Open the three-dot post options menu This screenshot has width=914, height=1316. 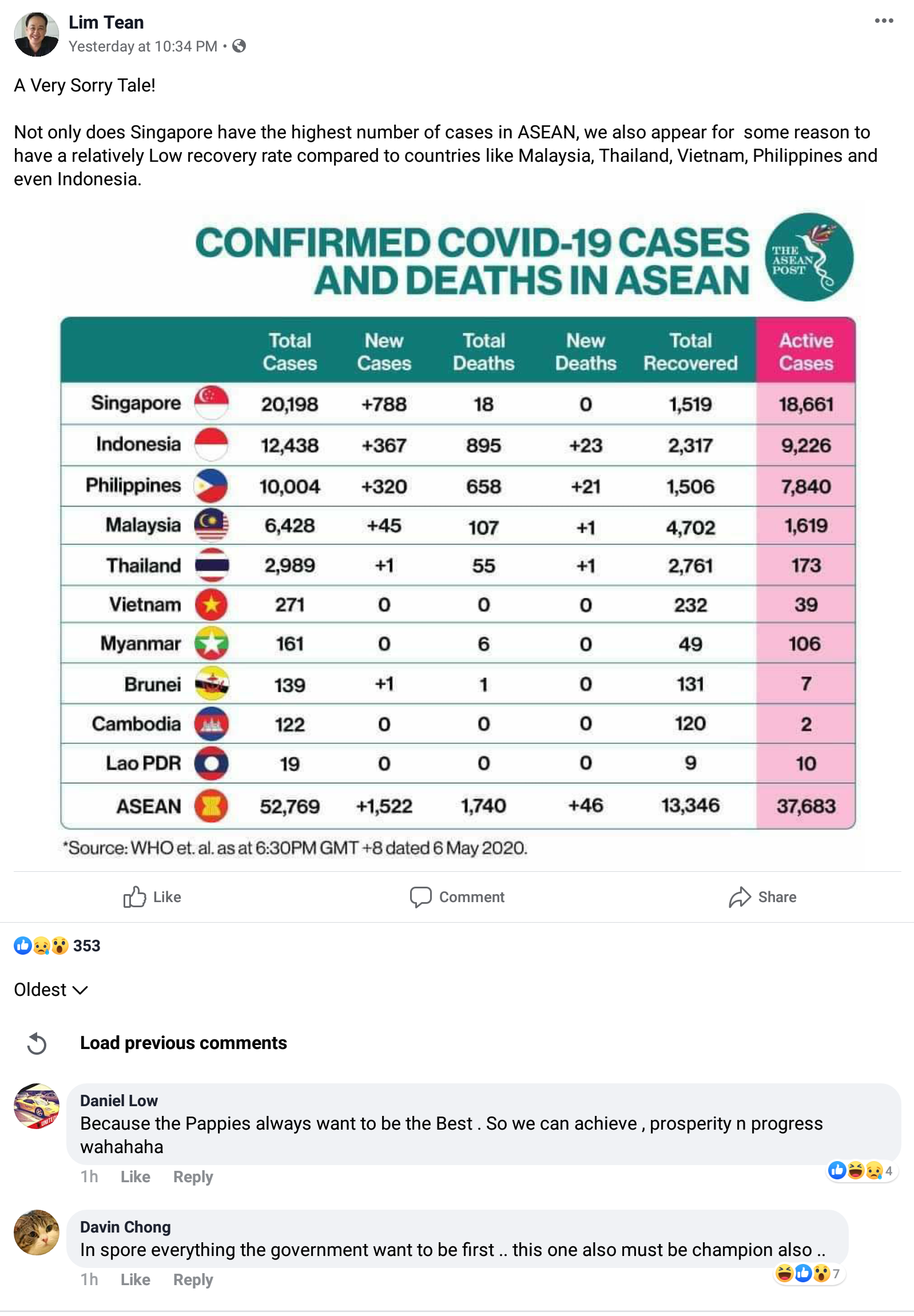pyautogui.click(x=884, y=21)
